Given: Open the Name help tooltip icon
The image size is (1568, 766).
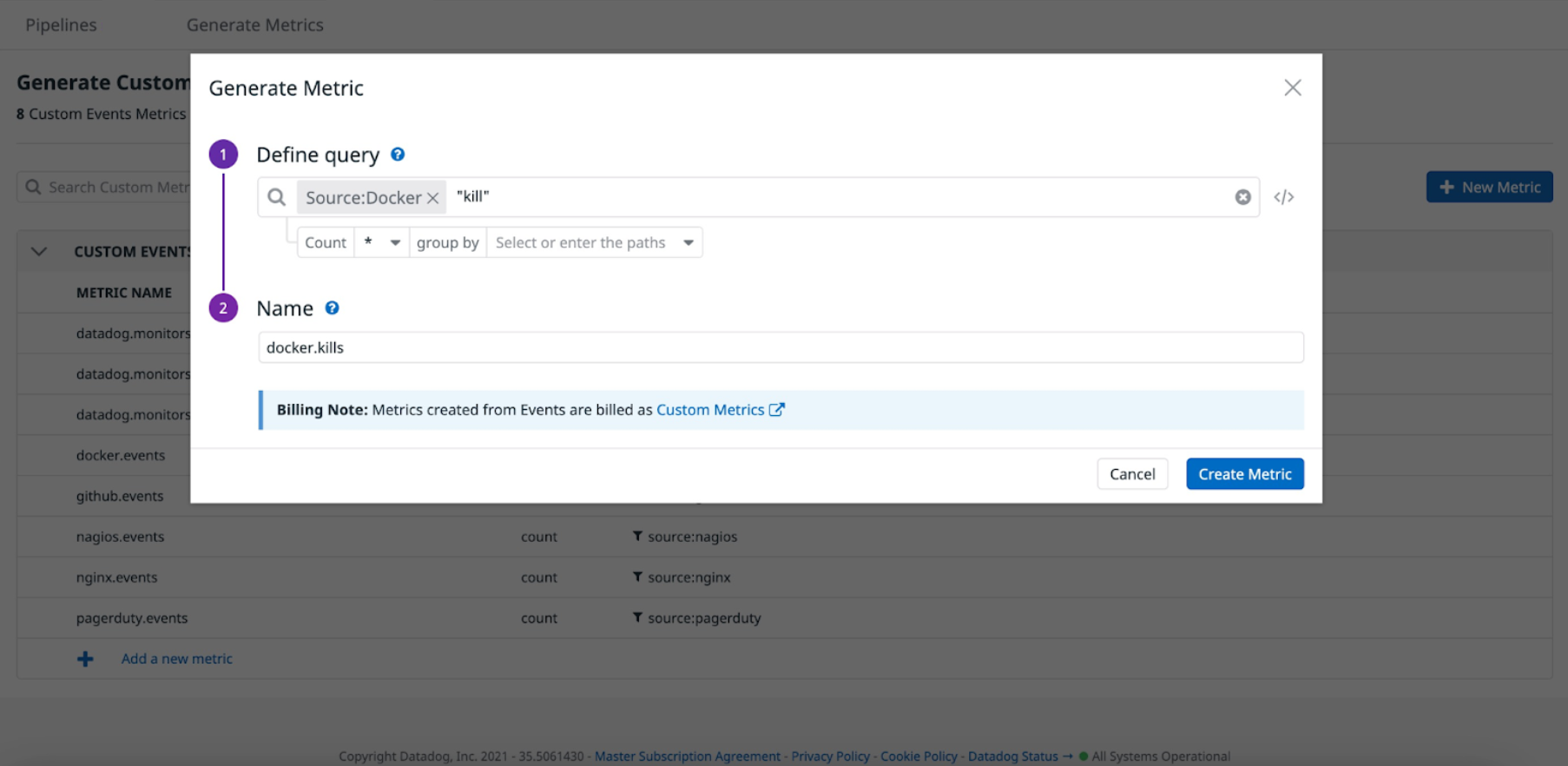Looking at the screenshot, I should [332, 308].
